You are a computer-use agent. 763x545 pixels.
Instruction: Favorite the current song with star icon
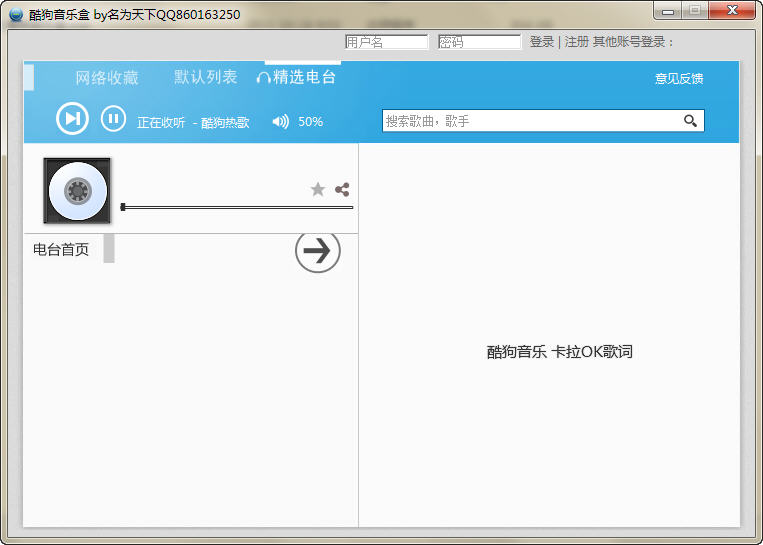(x=318, y=189)
